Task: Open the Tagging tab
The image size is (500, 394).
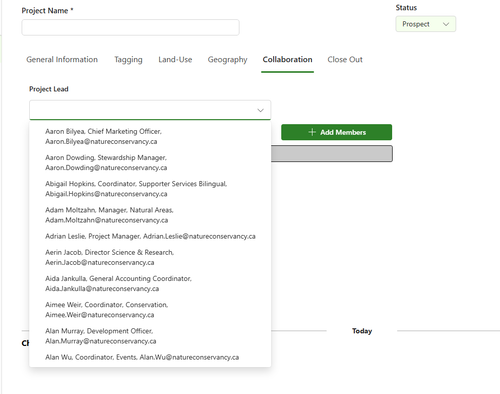Action: (x=128, y=60)
